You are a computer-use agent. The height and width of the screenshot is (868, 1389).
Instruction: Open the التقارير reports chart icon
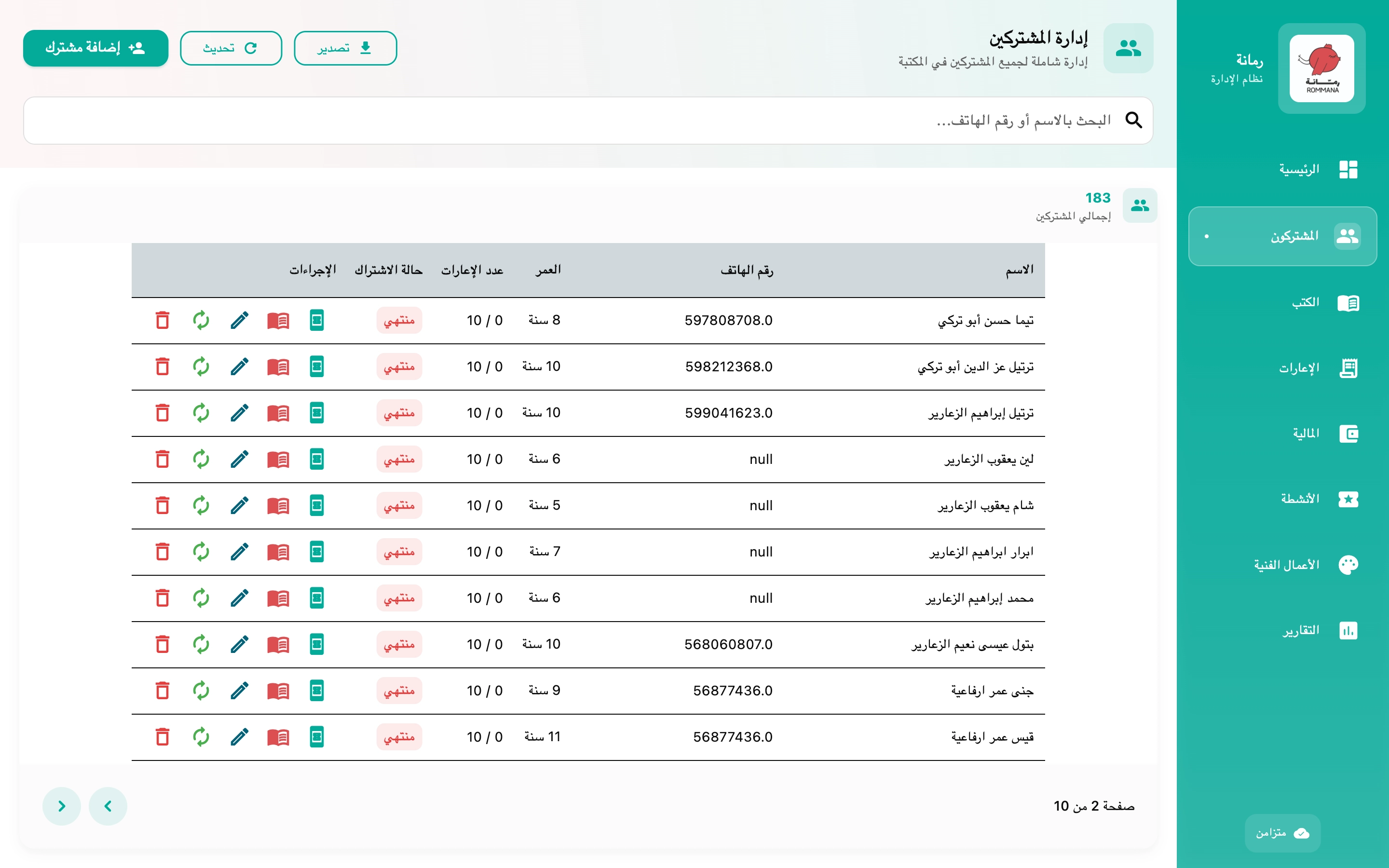click(1348, 630)
